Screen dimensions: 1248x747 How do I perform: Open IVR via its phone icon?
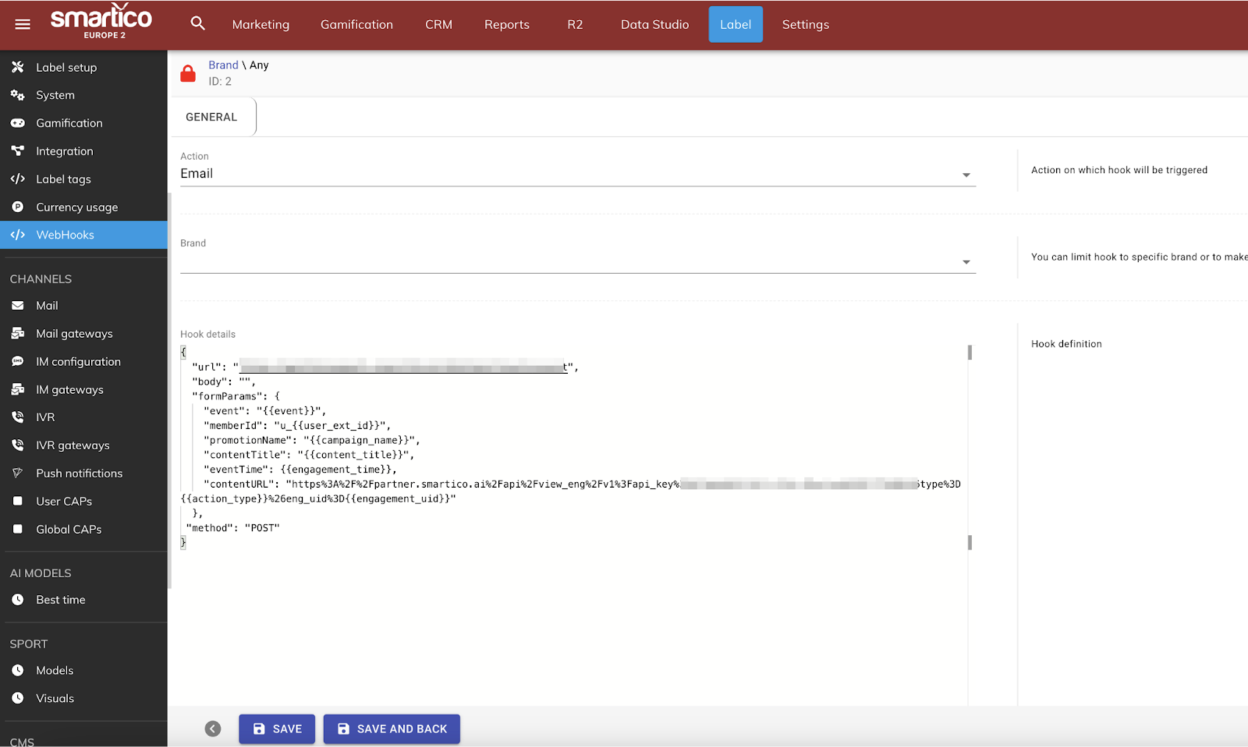(18, 417)
